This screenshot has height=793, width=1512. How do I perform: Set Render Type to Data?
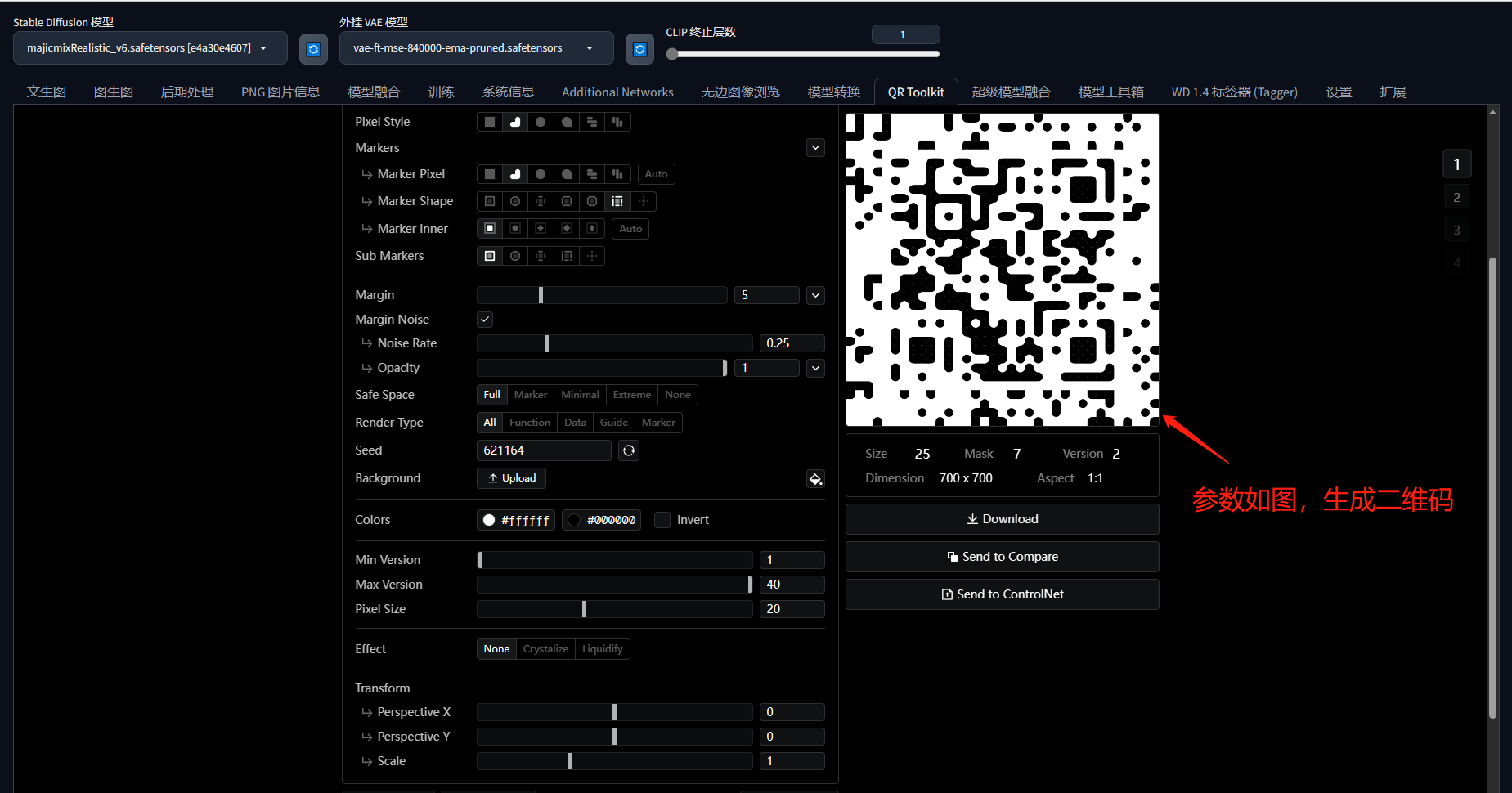(575, 423)
